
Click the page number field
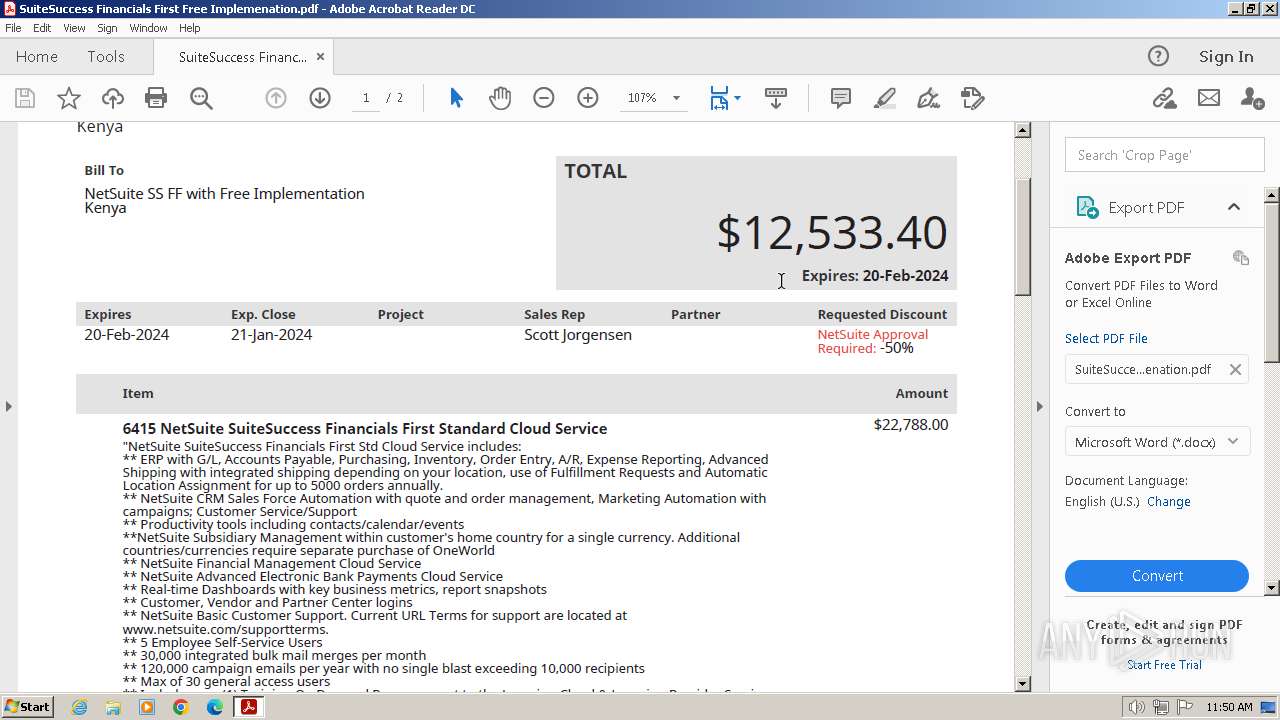point(366,98)
